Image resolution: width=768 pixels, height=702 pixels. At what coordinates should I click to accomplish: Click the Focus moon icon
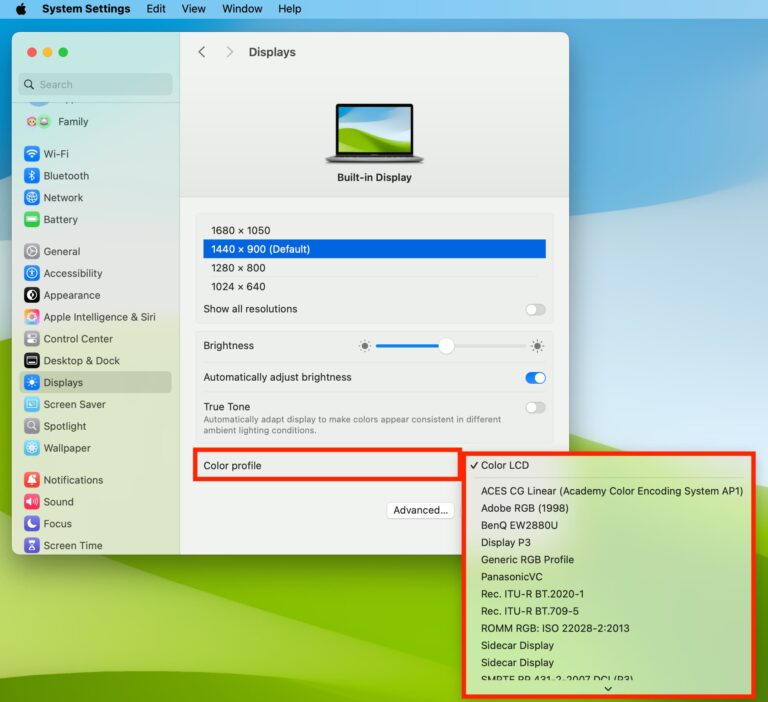point(32,524)
